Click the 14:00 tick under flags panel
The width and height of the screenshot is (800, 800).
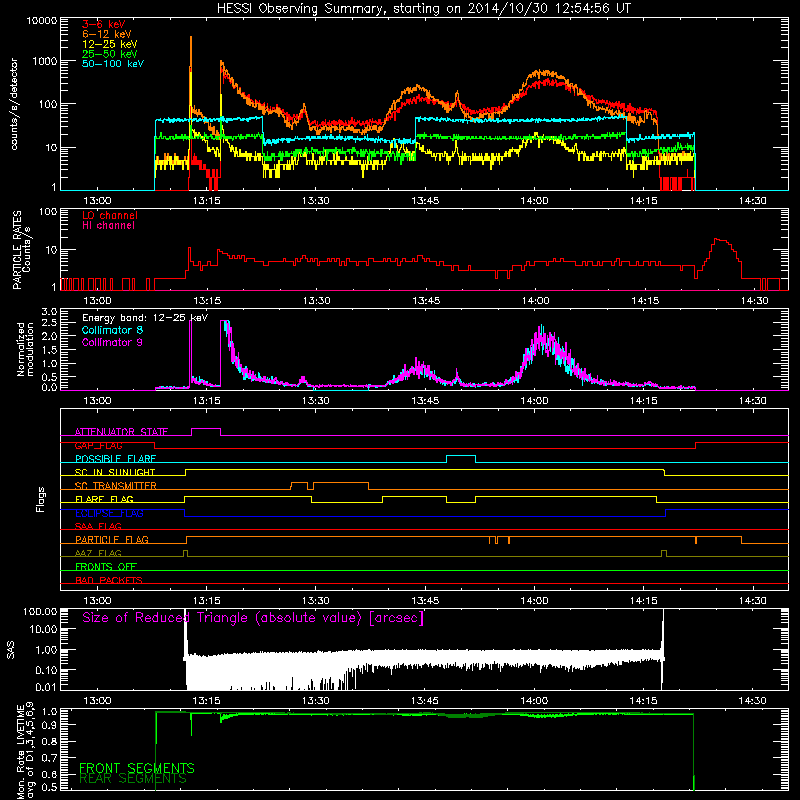point(534,601)
